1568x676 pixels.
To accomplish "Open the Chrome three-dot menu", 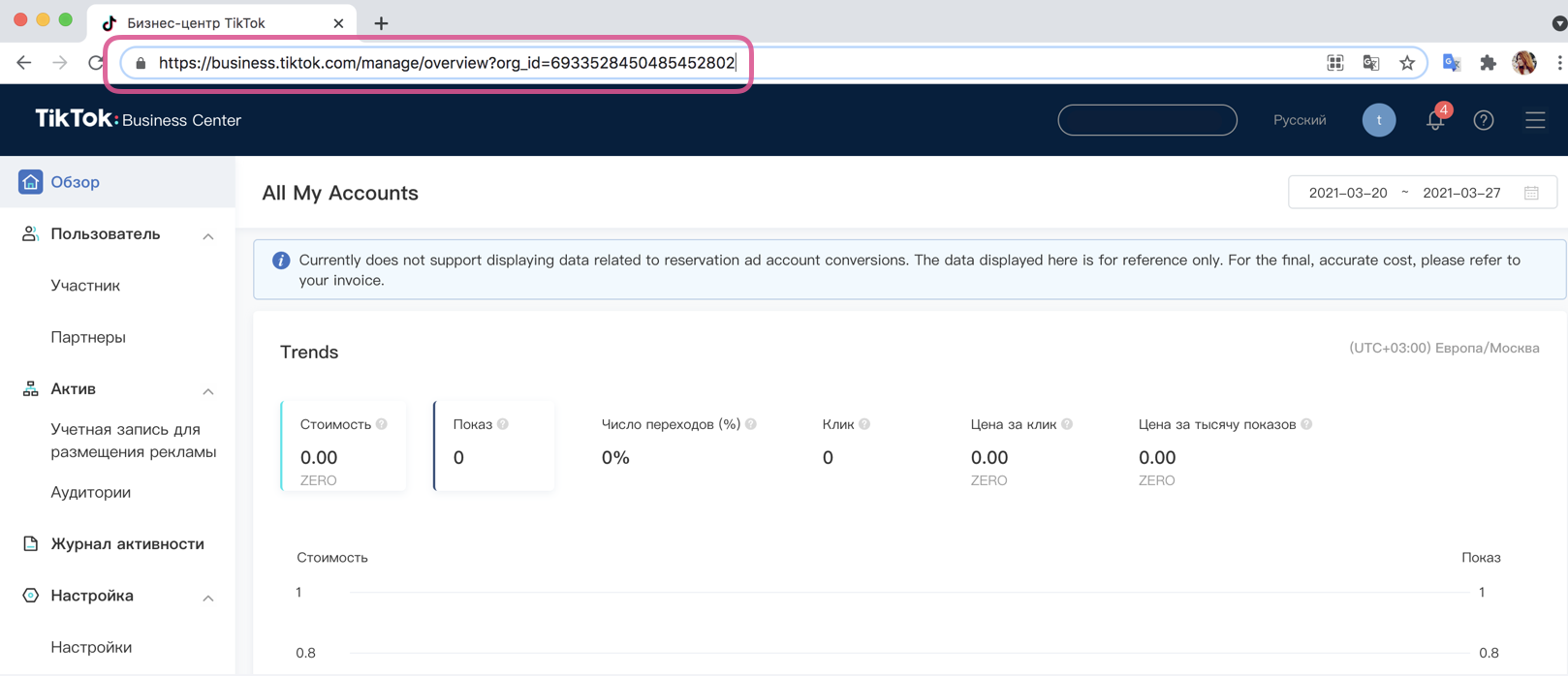I will [1559, 63].
